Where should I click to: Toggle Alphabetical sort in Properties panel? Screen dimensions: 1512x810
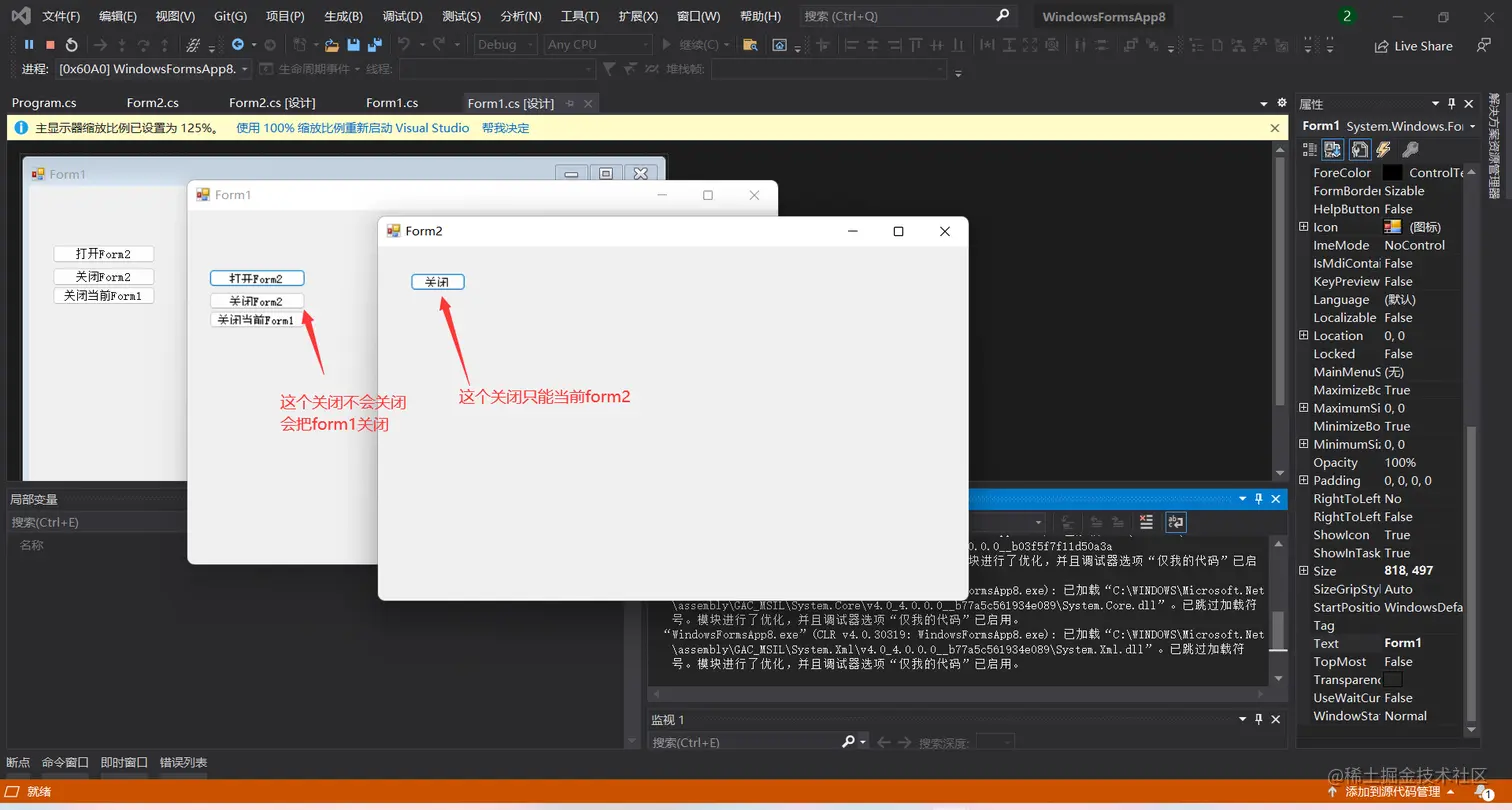click(1333, 149)
